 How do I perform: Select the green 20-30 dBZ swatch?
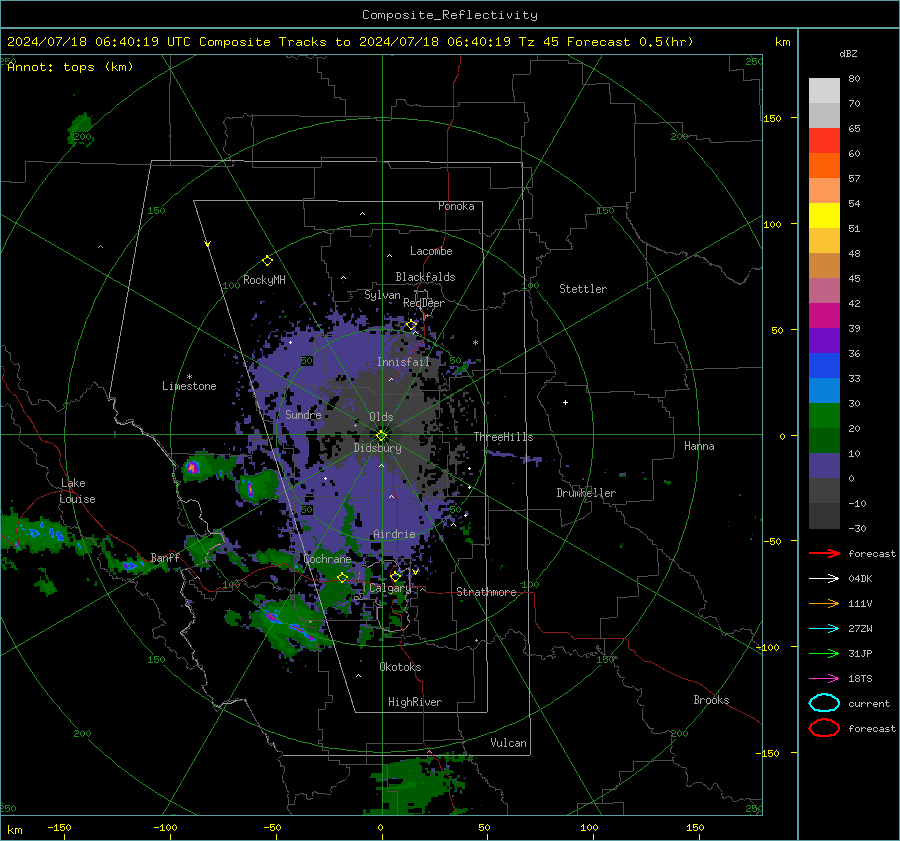pyautogui.click(x=824, y=416)
